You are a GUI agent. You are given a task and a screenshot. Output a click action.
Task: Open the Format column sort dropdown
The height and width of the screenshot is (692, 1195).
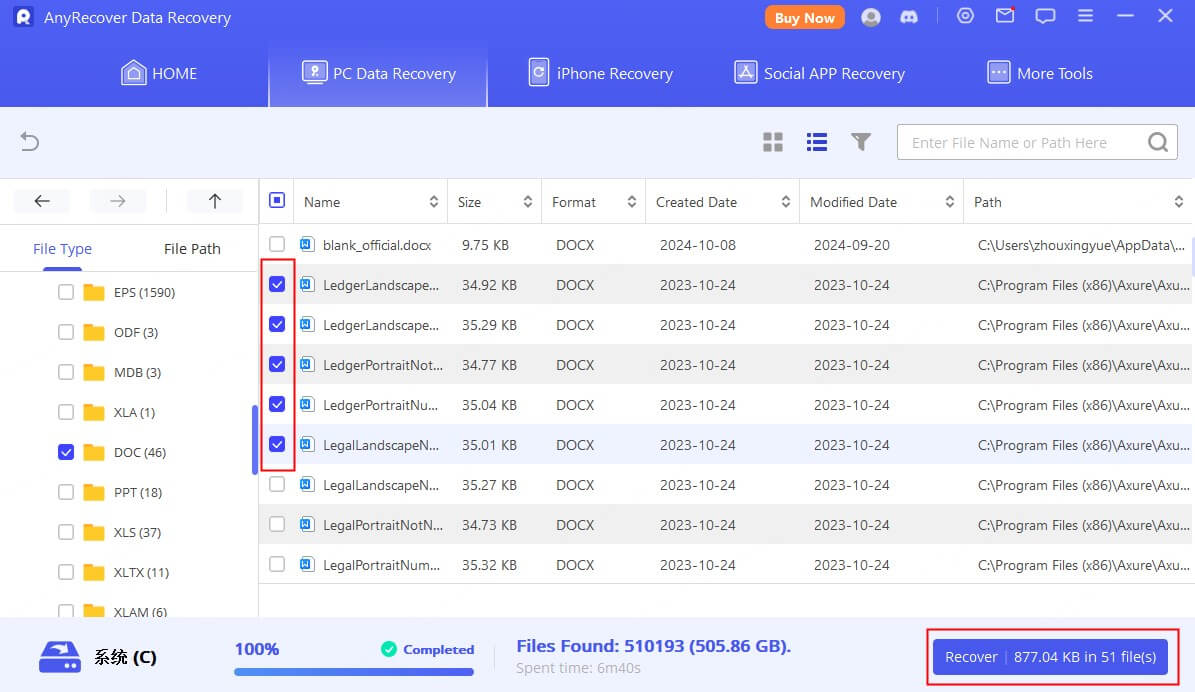click(630, 201)
